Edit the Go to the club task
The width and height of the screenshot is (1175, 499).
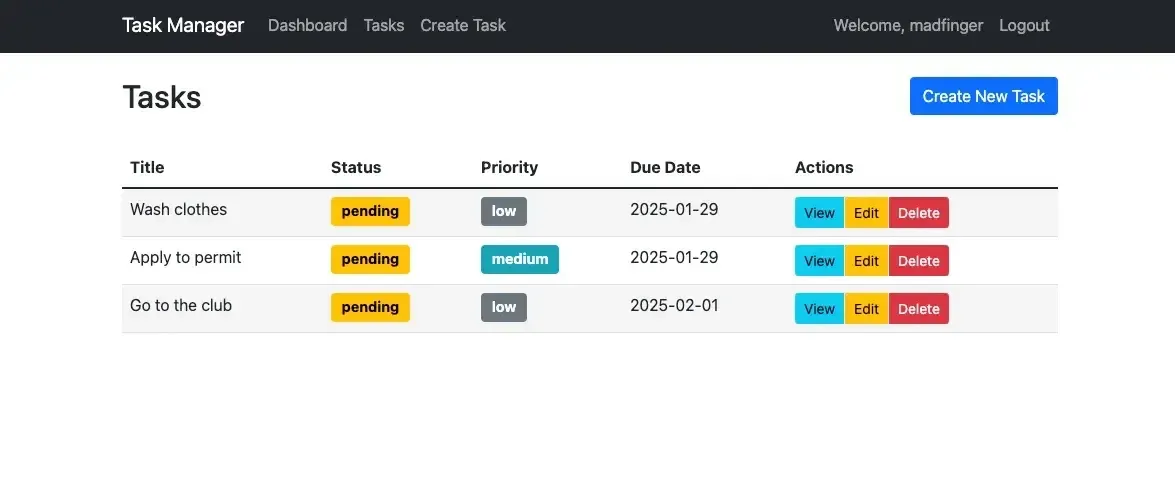(x=866, y=309)
